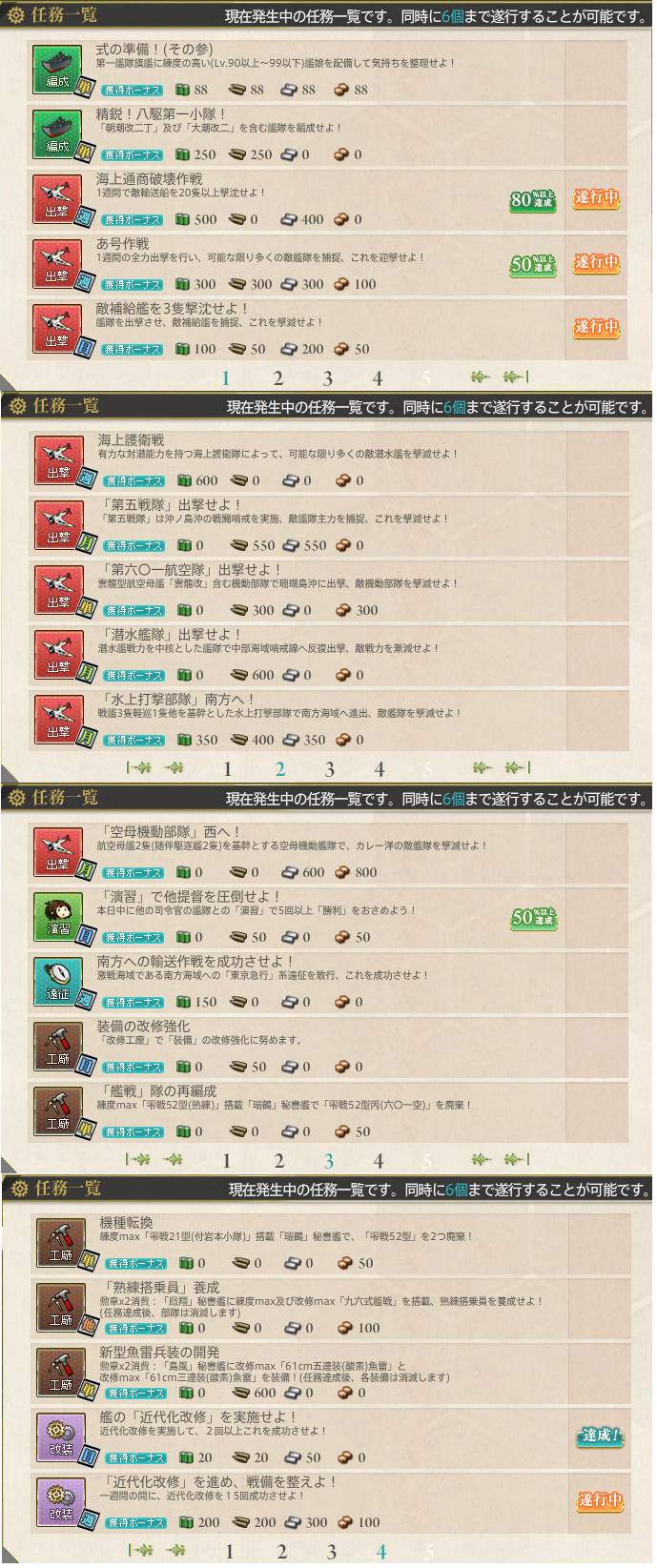The width and height of the screenshot is (657, 1568).
Task: Select the 工廠 icon beside 新型魚雷兵装の開発
Action: tap(61, 1371)
